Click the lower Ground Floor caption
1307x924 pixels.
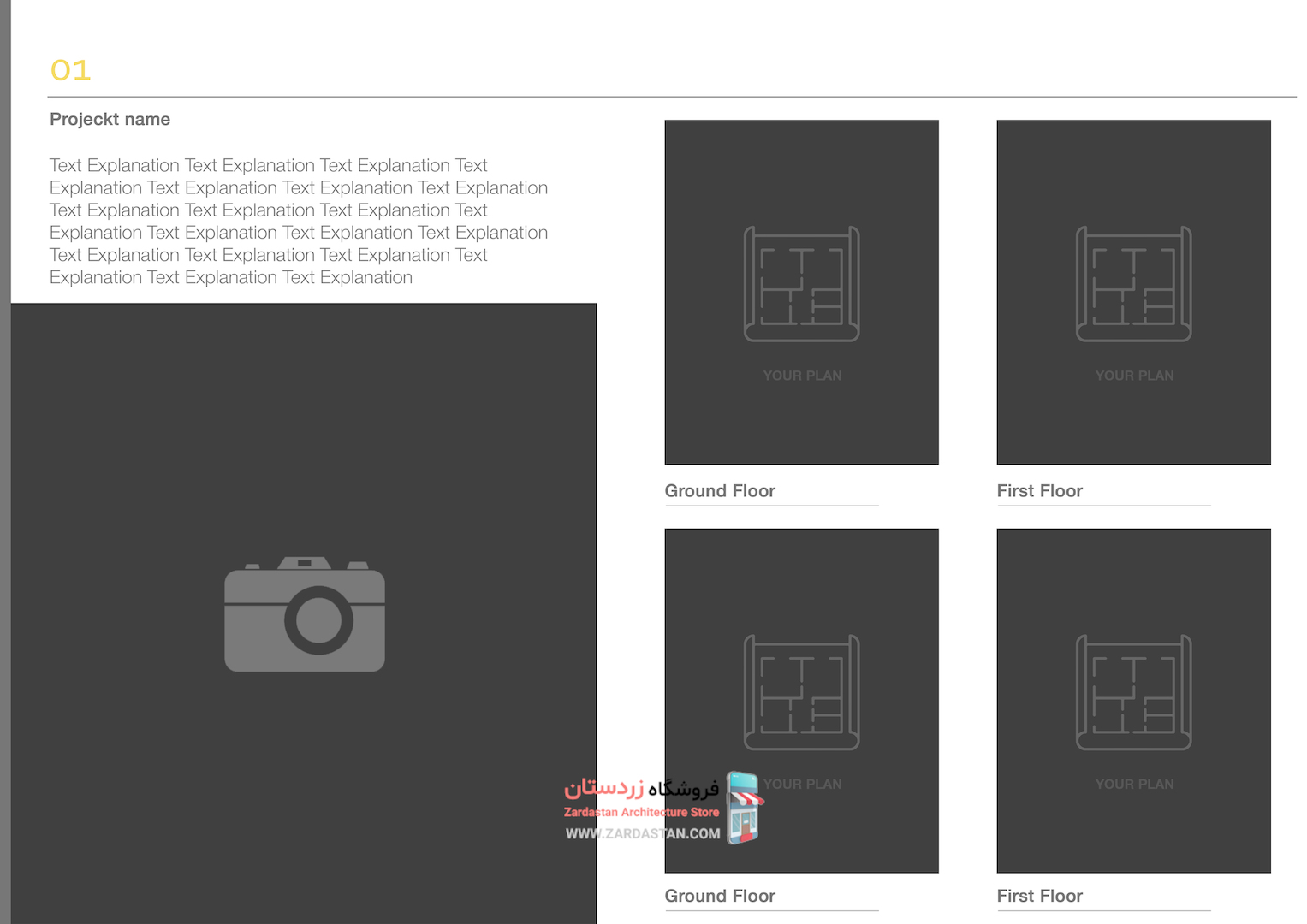coord(720,896)
